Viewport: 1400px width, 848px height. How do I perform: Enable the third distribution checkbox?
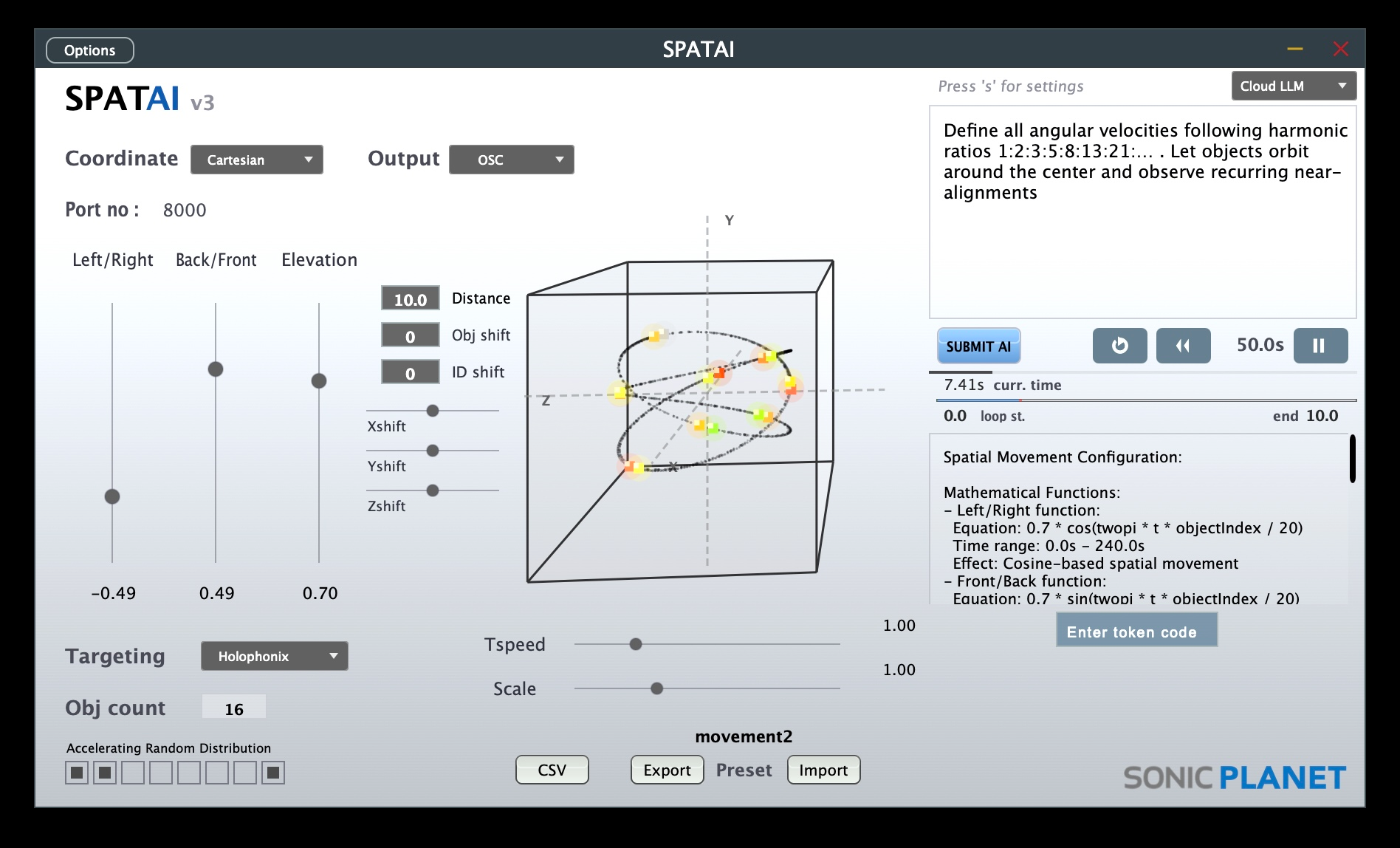pos(133,773)
